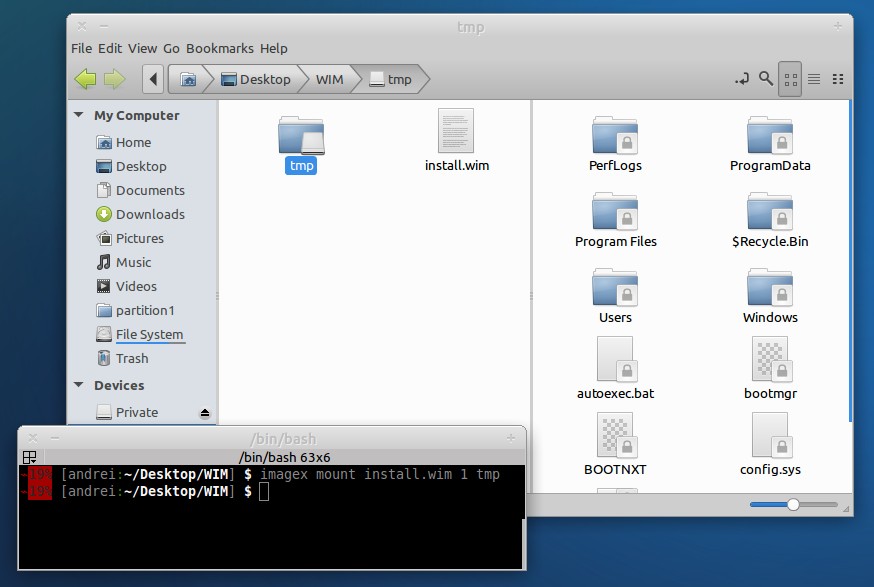This screenshot has width=874, height=587.
Task: Collapse the Devices section
Action: click(79, 385)
